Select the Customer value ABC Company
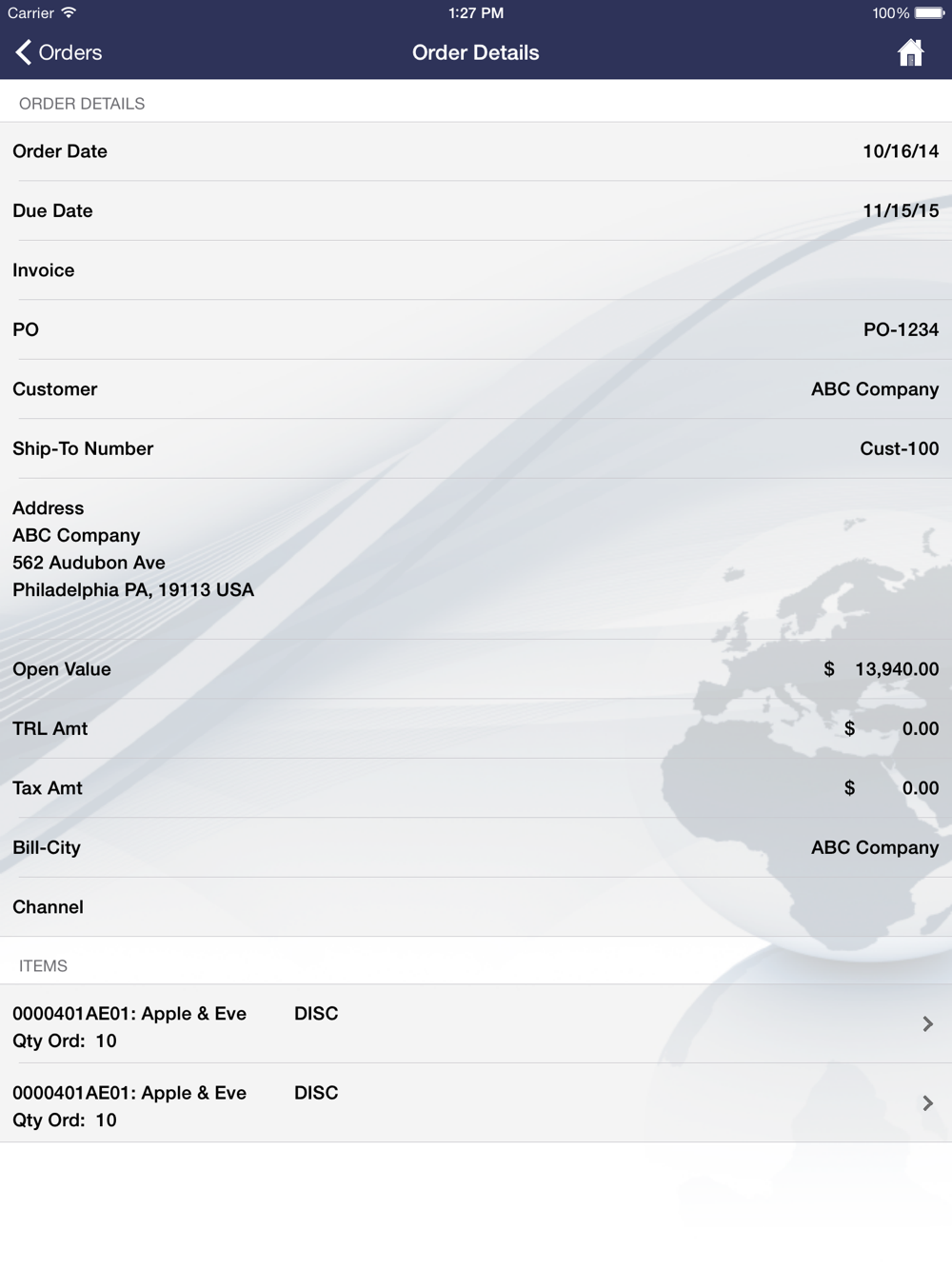Viewport: 952px width, 1269px height. click(875, 389)
